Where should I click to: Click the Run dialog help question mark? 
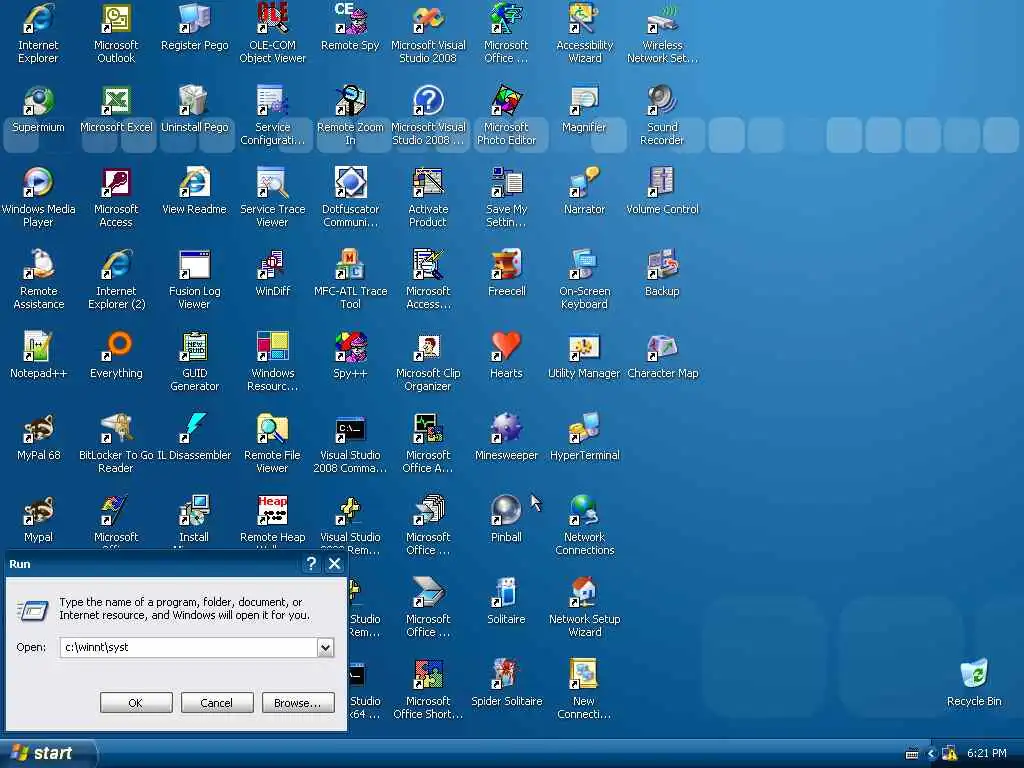click(x=312, y=564)
